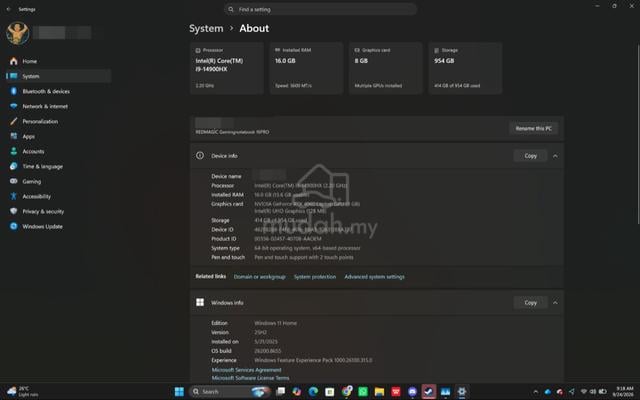The height and width of the screenshot is (400, 640).
Task: Click the Privacy & security shield icon
Action: tap(13, 211)
